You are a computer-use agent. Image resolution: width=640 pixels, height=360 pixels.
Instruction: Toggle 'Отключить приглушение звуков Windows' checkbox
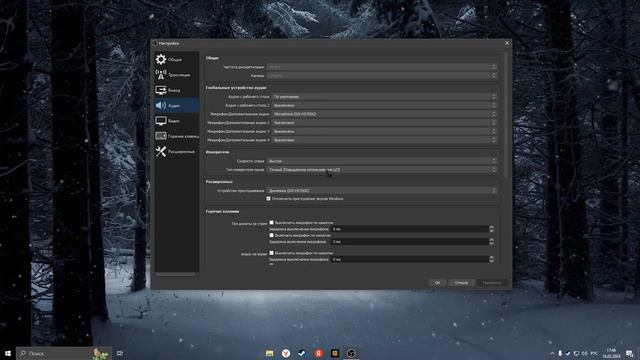point(268,199)
